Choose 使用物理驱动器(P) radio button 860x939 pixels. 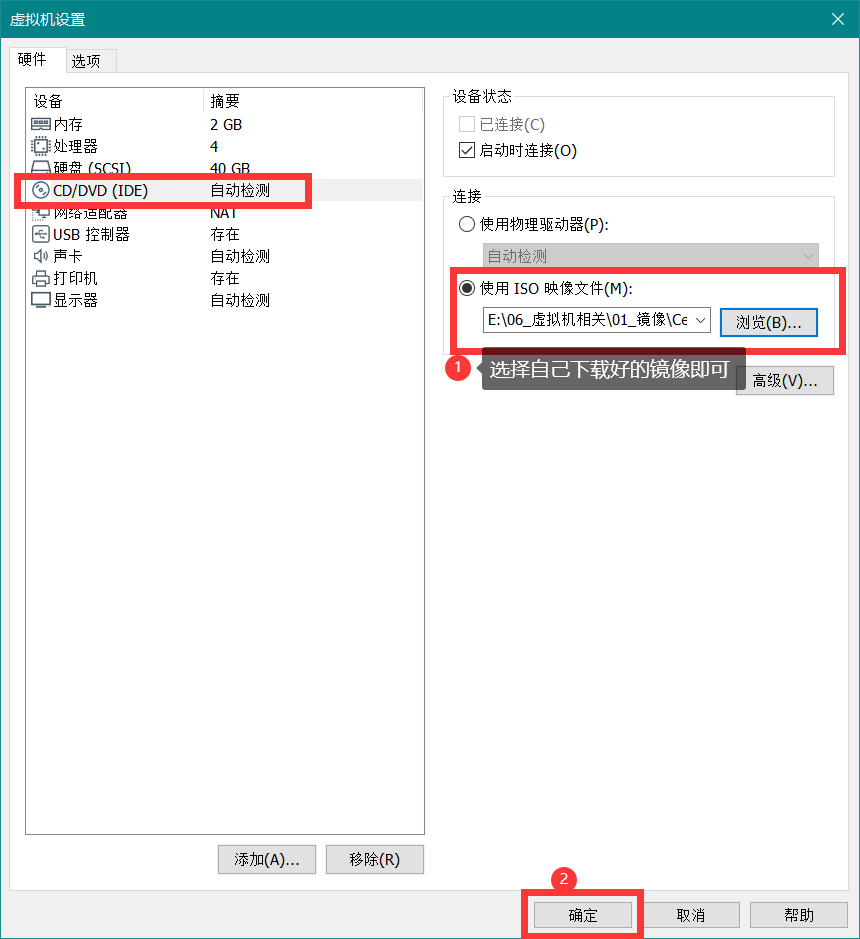click(467, 225)
